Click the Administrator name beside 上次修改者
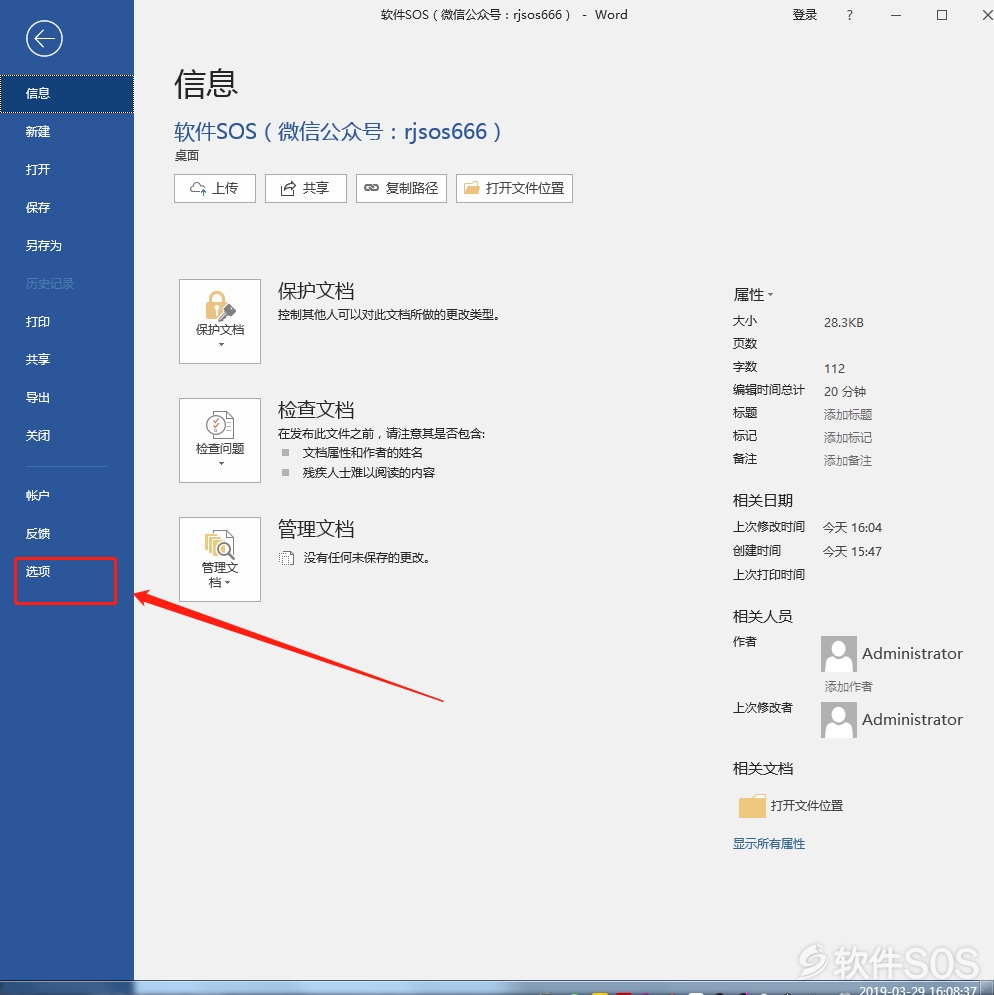Viewport: 994px width, 995px height. [912, 720]
